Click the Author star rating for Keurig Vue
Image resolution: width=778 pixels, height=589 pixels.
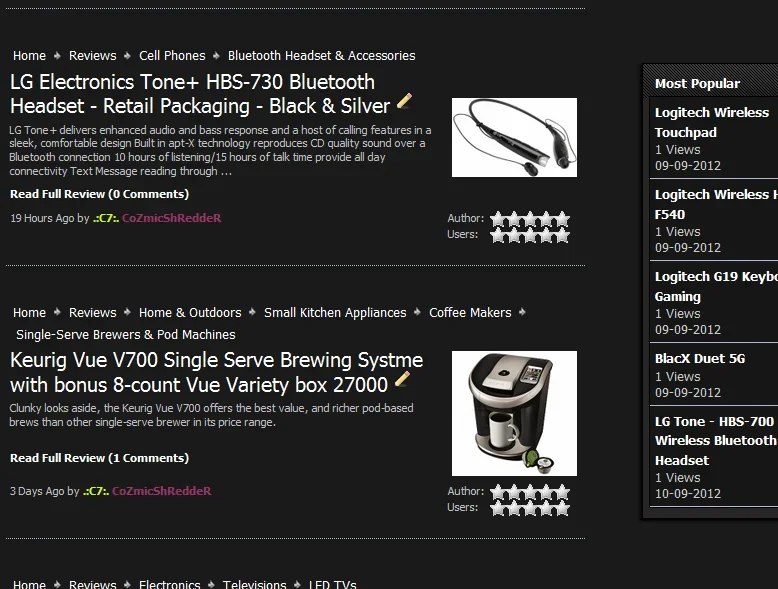click(530, 492)
